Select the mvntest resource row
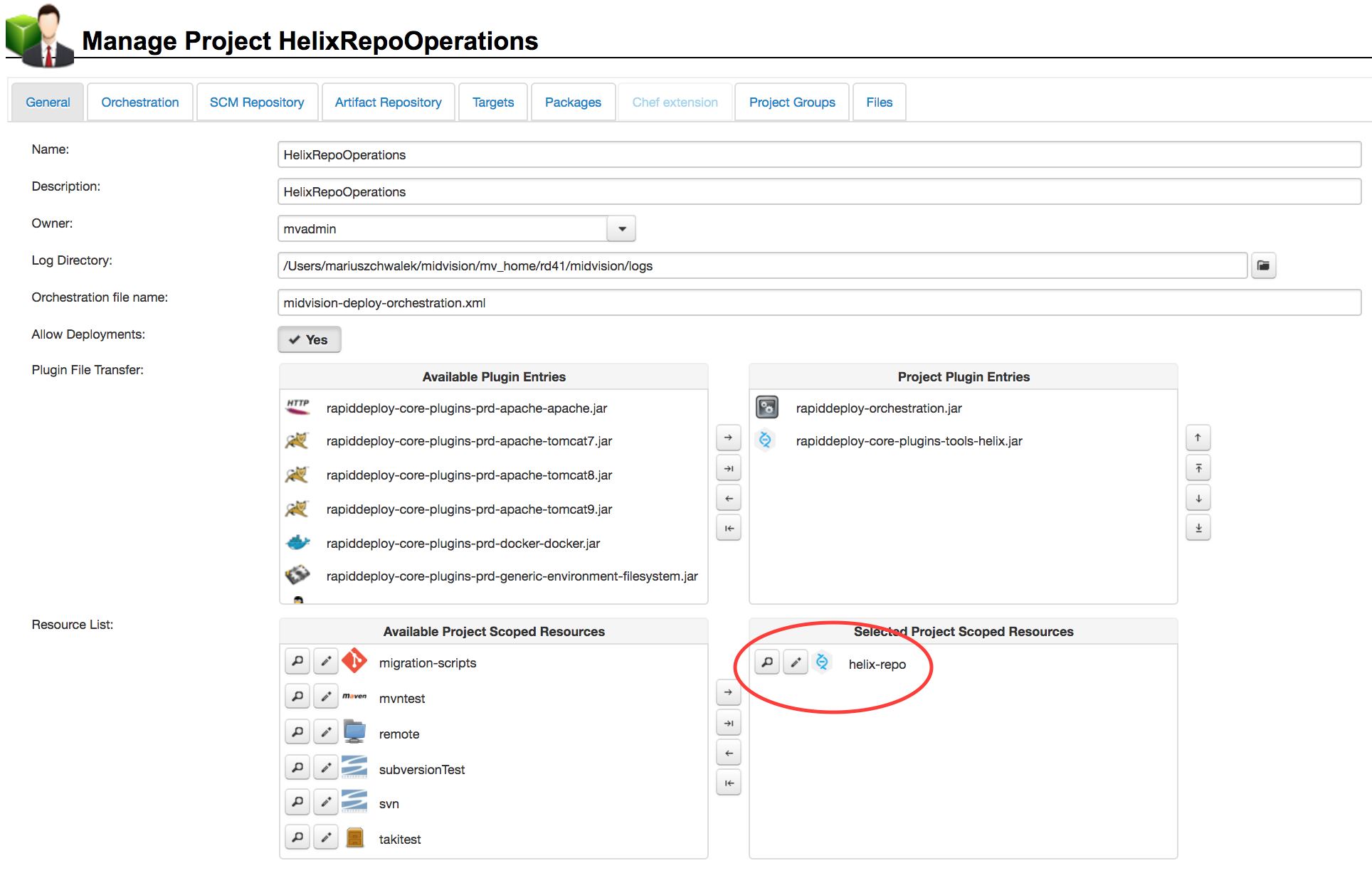Viewport: 1372px width, 878px height. pyautogui.click(x=494, y=698)
